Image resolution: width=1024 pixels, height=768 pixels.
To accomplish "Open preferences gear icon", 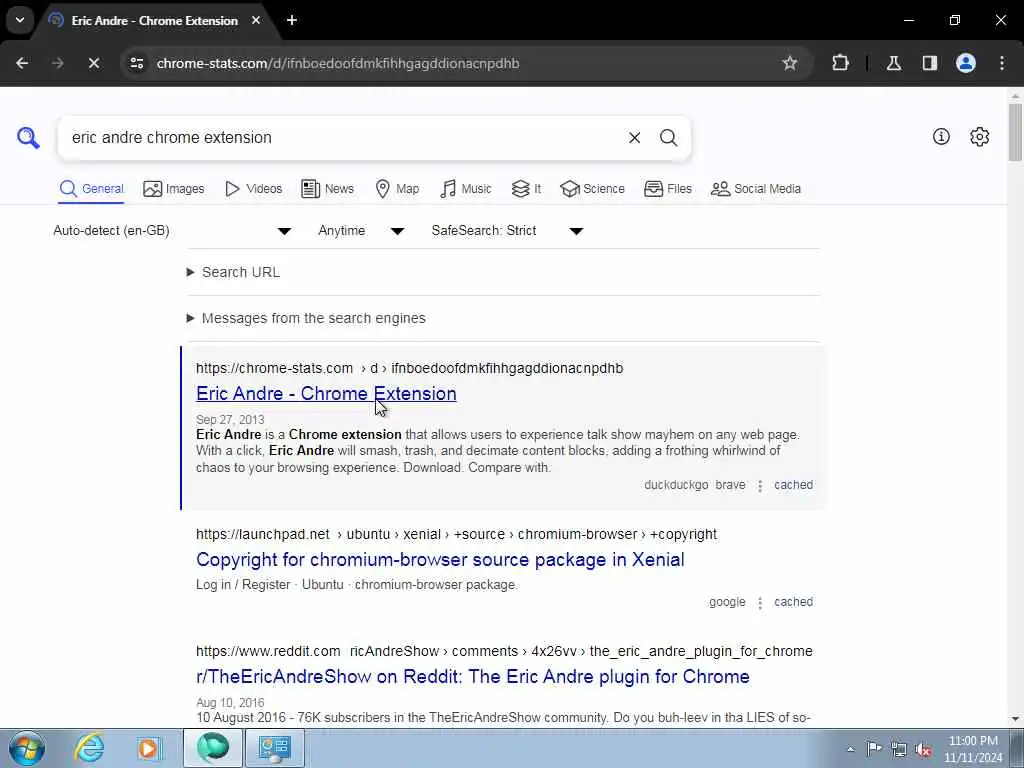I will [980, 136].
